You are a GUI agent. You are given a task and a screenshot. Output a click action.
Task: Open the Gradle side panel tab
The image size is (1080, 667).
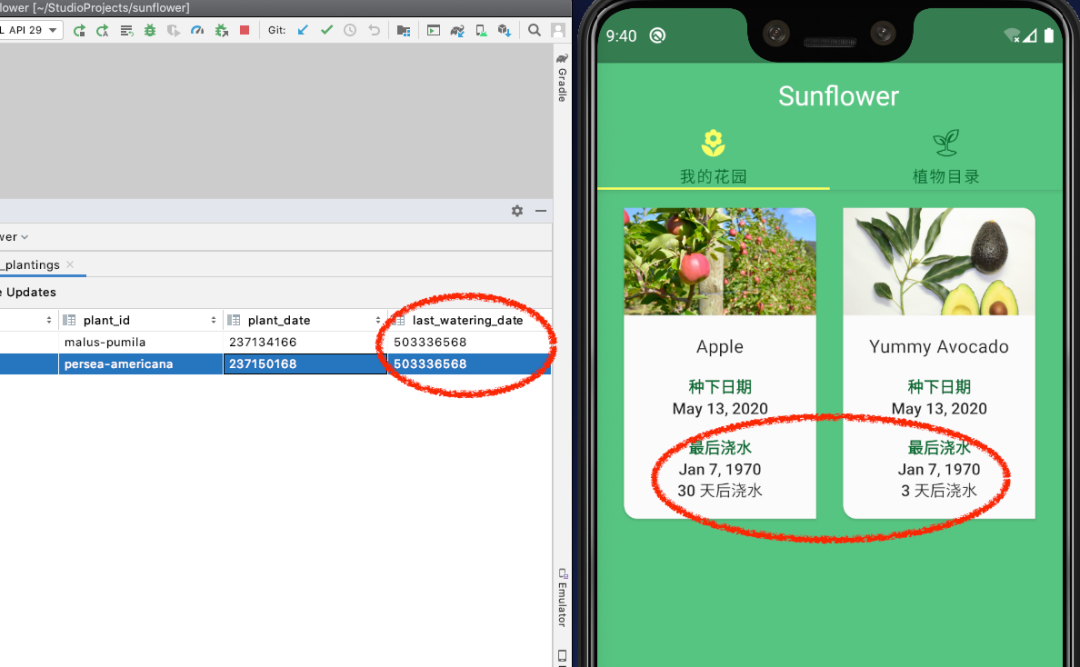point(562,78)
